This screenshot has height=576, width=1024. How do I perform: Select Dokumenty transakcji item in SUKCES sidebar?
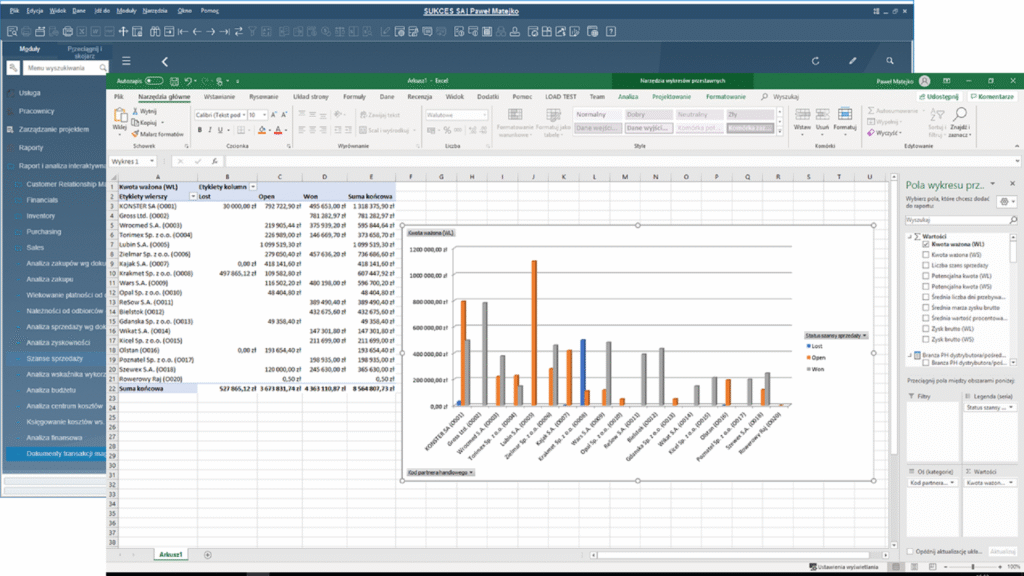(x=56, y=453)
